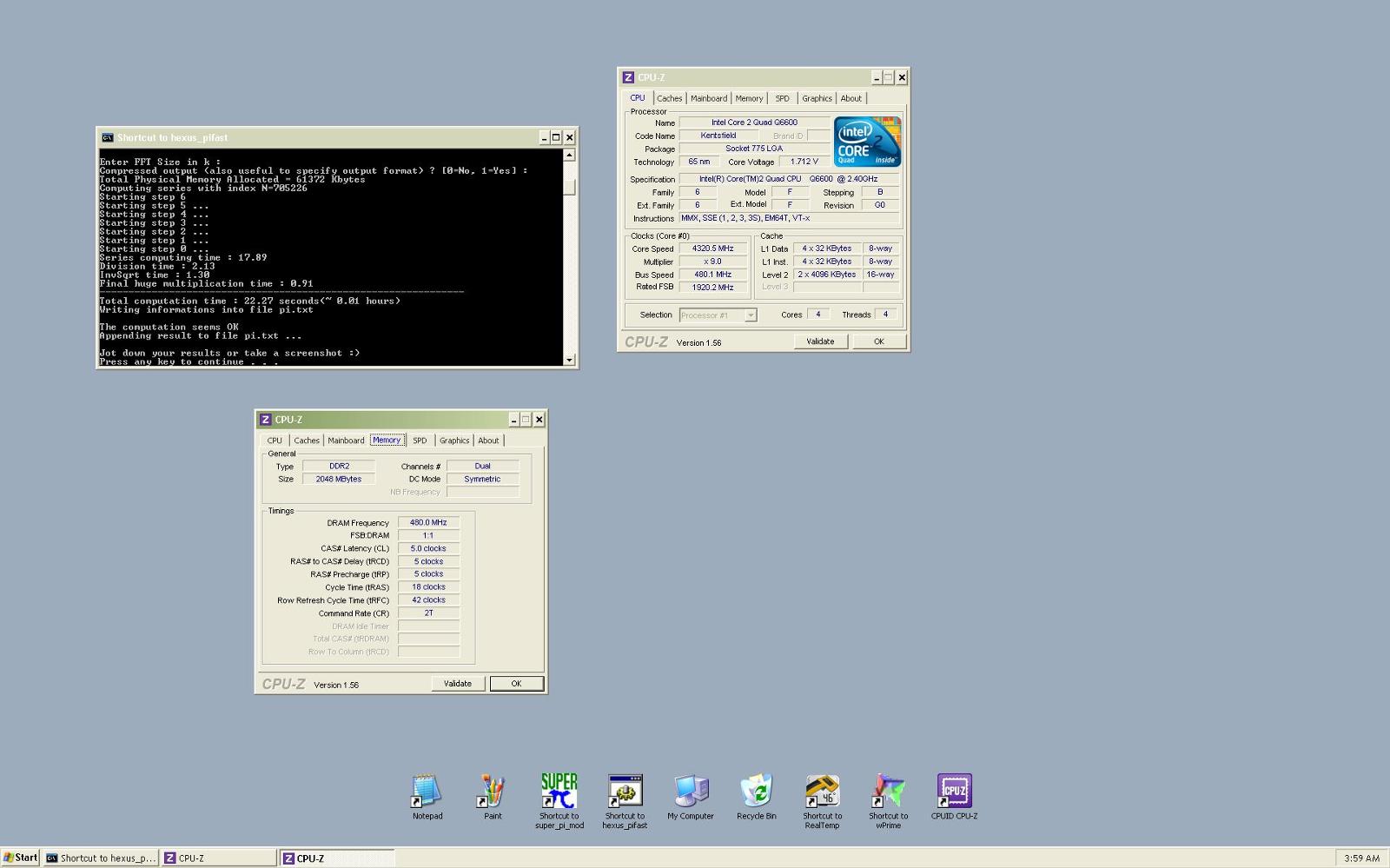Open About tab in upper CPU-Z window
This screenshot has height=868, width=1390.
[x=851, y=98]
